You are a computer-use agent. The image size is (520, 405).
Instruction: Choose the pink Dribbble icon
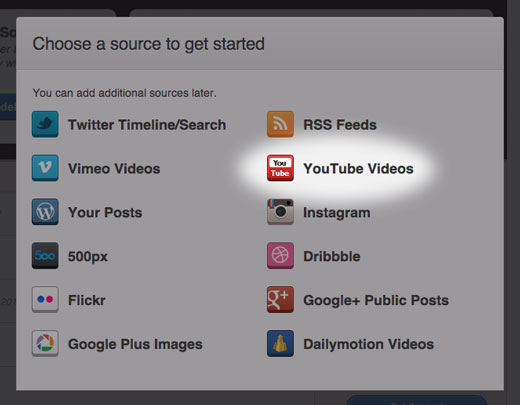click(280, 256)
